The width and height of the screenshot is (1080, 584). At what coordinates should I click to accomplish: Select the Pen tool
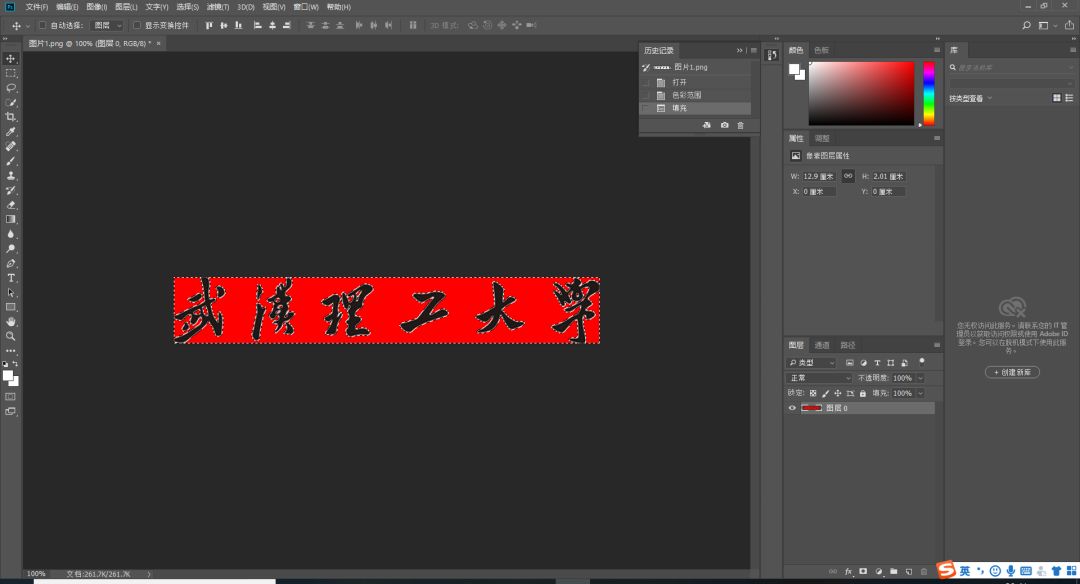pos(10,263)
